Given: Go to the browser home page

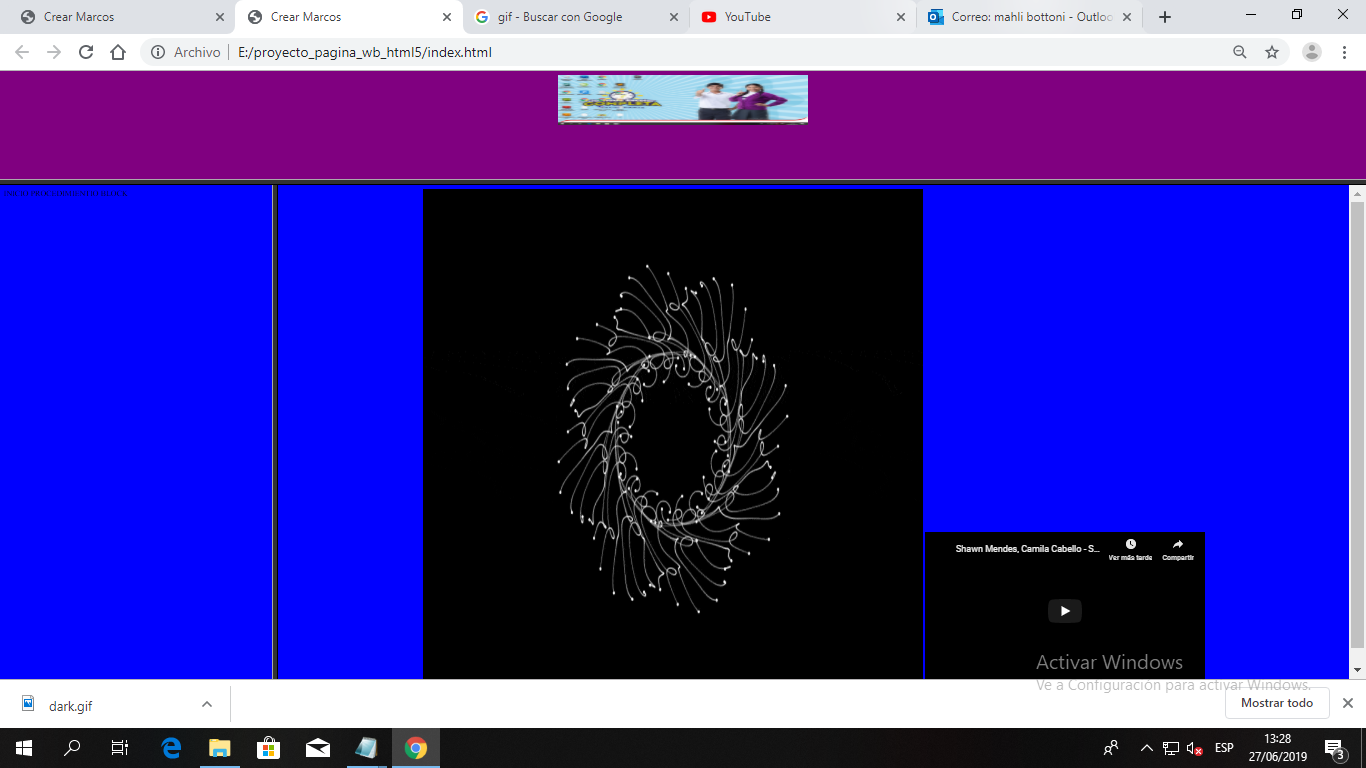Looking at the screenshot, I should coord(118,52).
